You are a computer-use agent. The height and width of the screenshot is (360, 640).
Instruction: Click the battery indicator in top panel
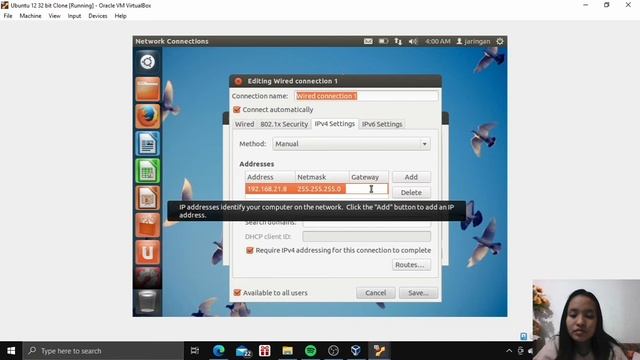pyautogui.click(x=383, y=41)
